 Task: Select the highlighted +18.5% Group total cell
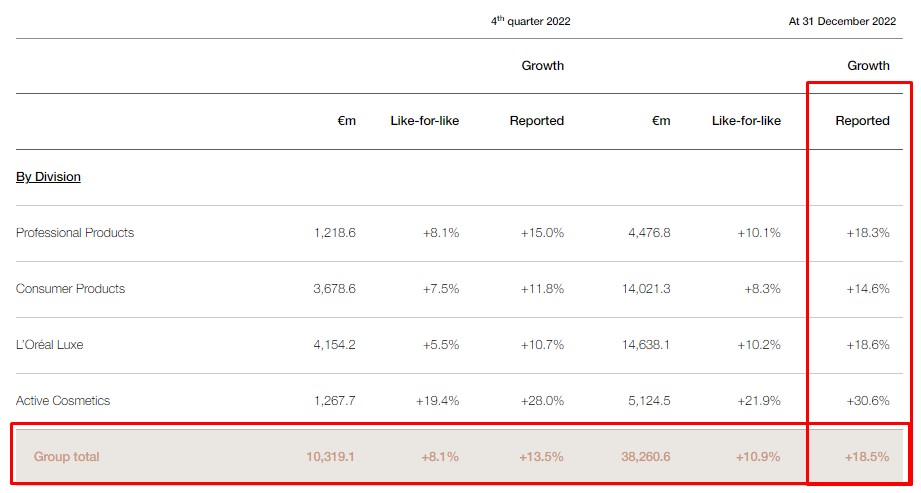tap(866, 457)
